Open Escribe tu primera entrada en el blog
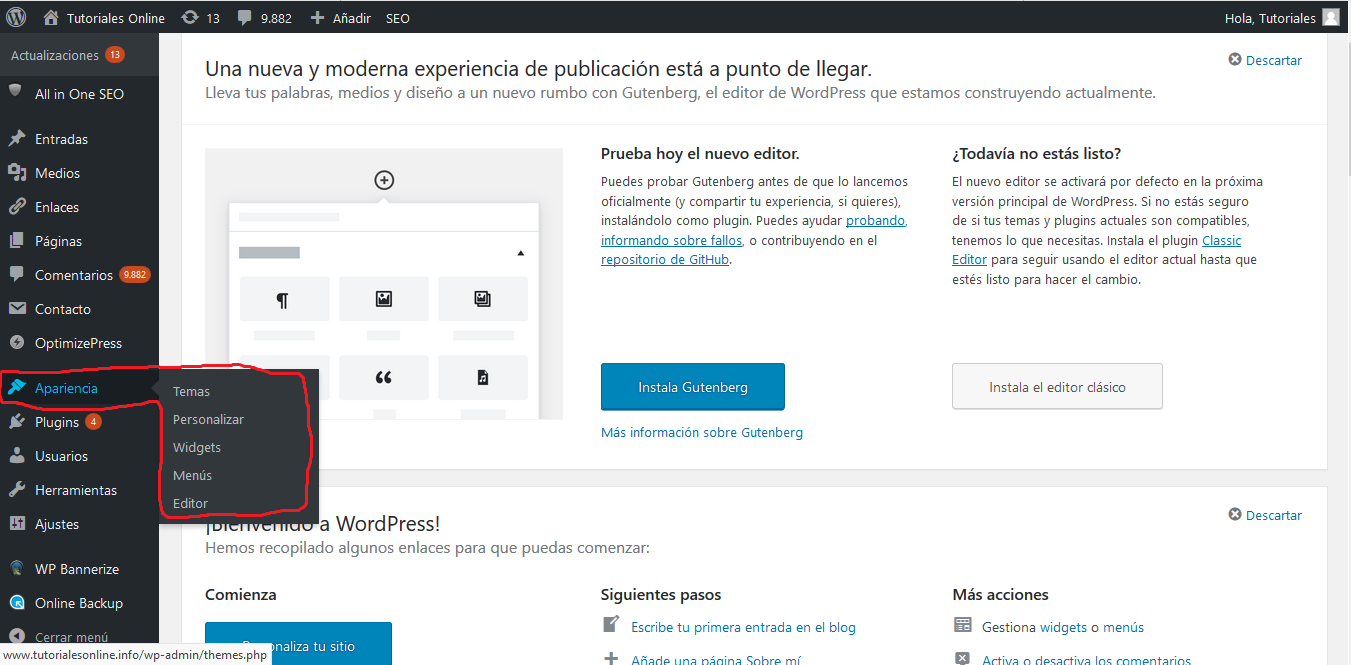 tap(743, 627)
